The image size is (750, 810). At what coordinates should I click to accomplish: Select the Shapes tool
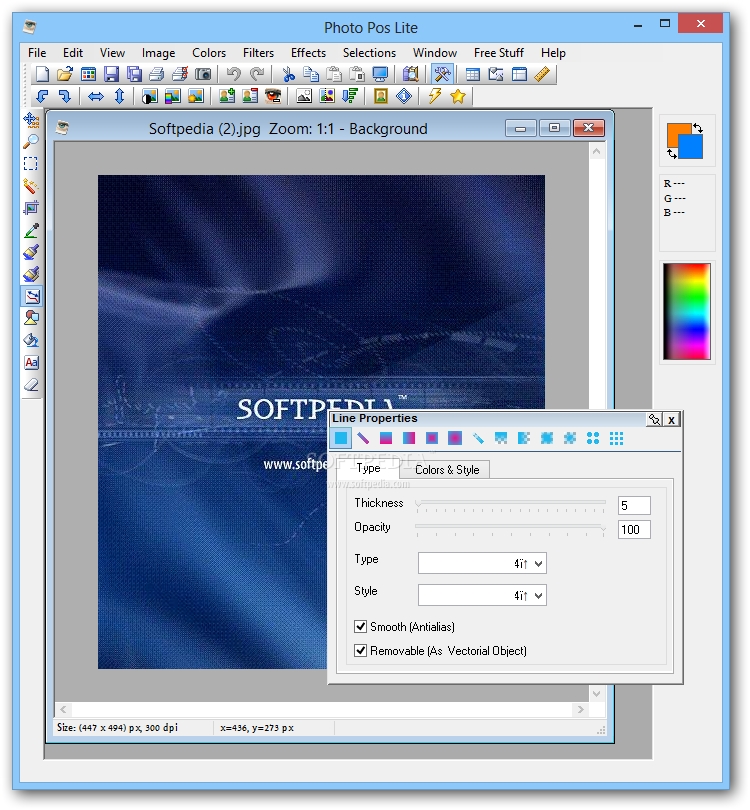tap(31, 318)
